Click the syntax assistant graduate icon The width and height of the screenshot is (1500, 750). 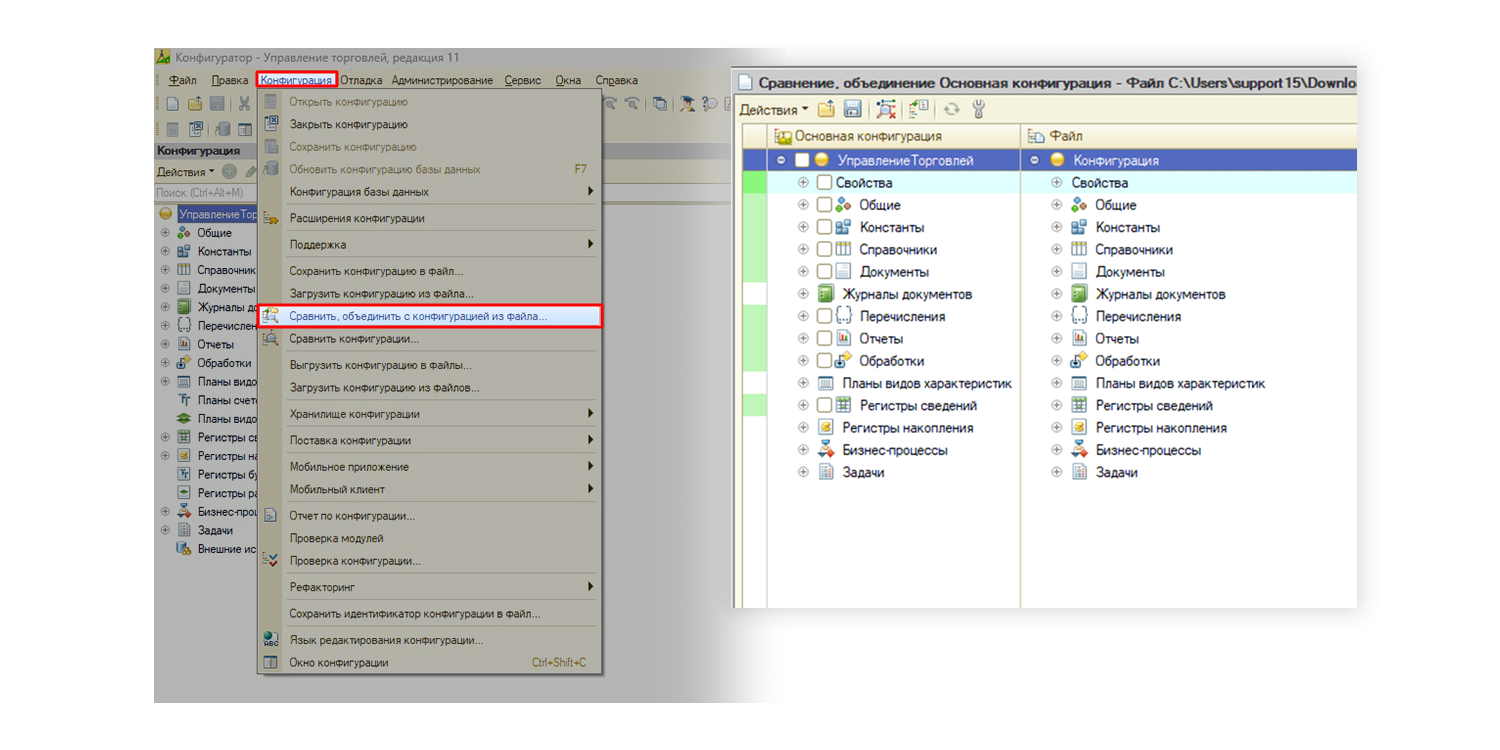point(688,104)
